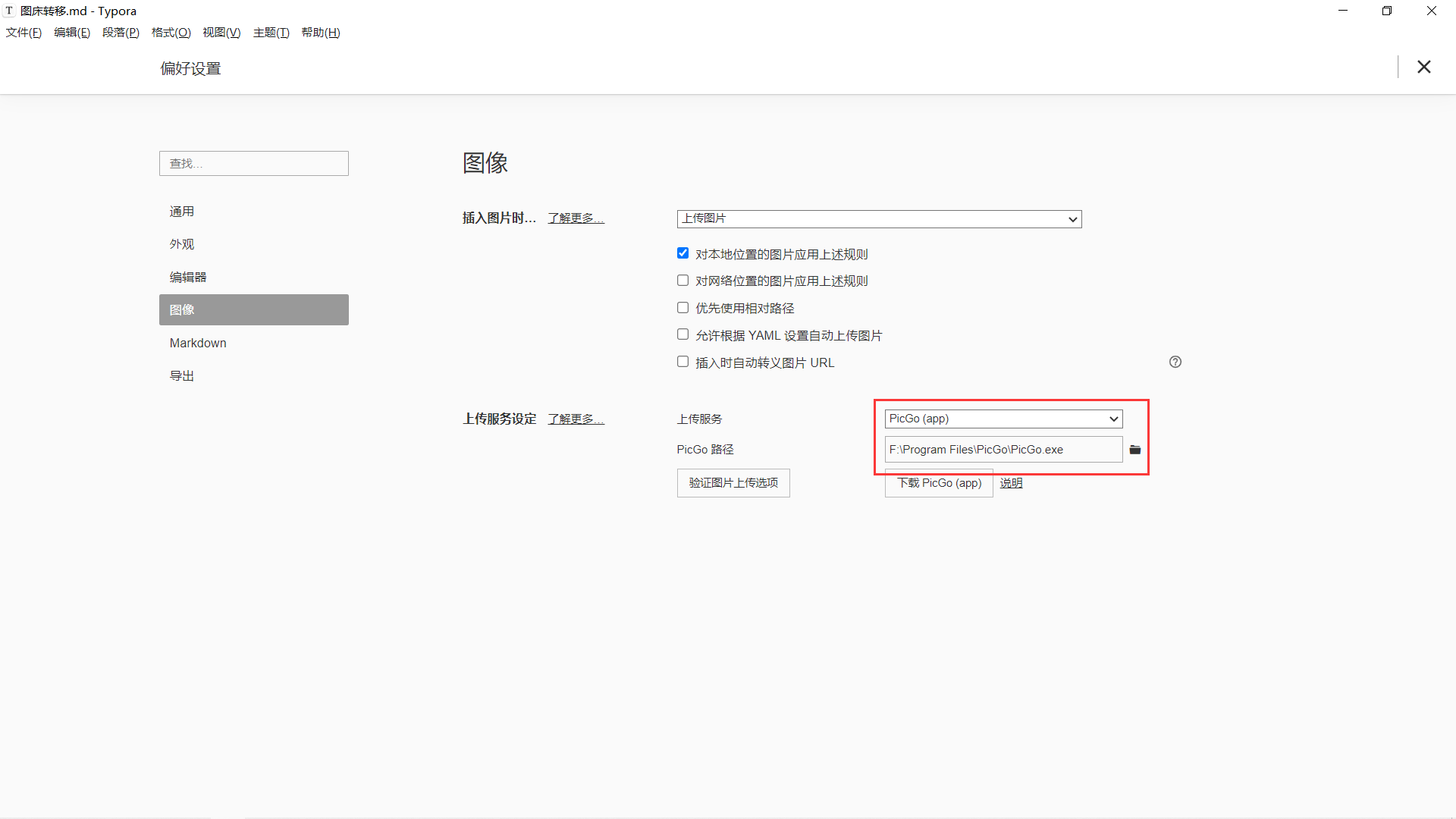
Task: Click the PicGo path input field
Action: (x=1003, y=450)
